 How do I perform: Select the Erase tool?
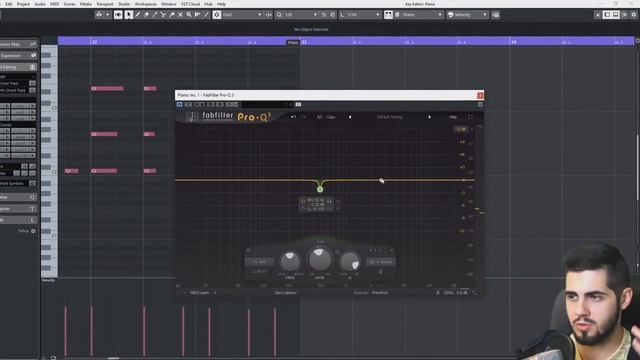click(146, 15)
